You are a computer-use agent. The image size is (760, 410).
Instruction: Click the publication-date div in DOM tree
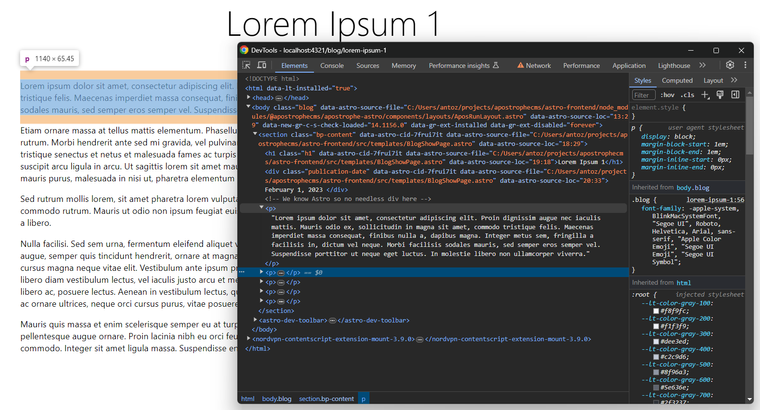click(446, 176)
